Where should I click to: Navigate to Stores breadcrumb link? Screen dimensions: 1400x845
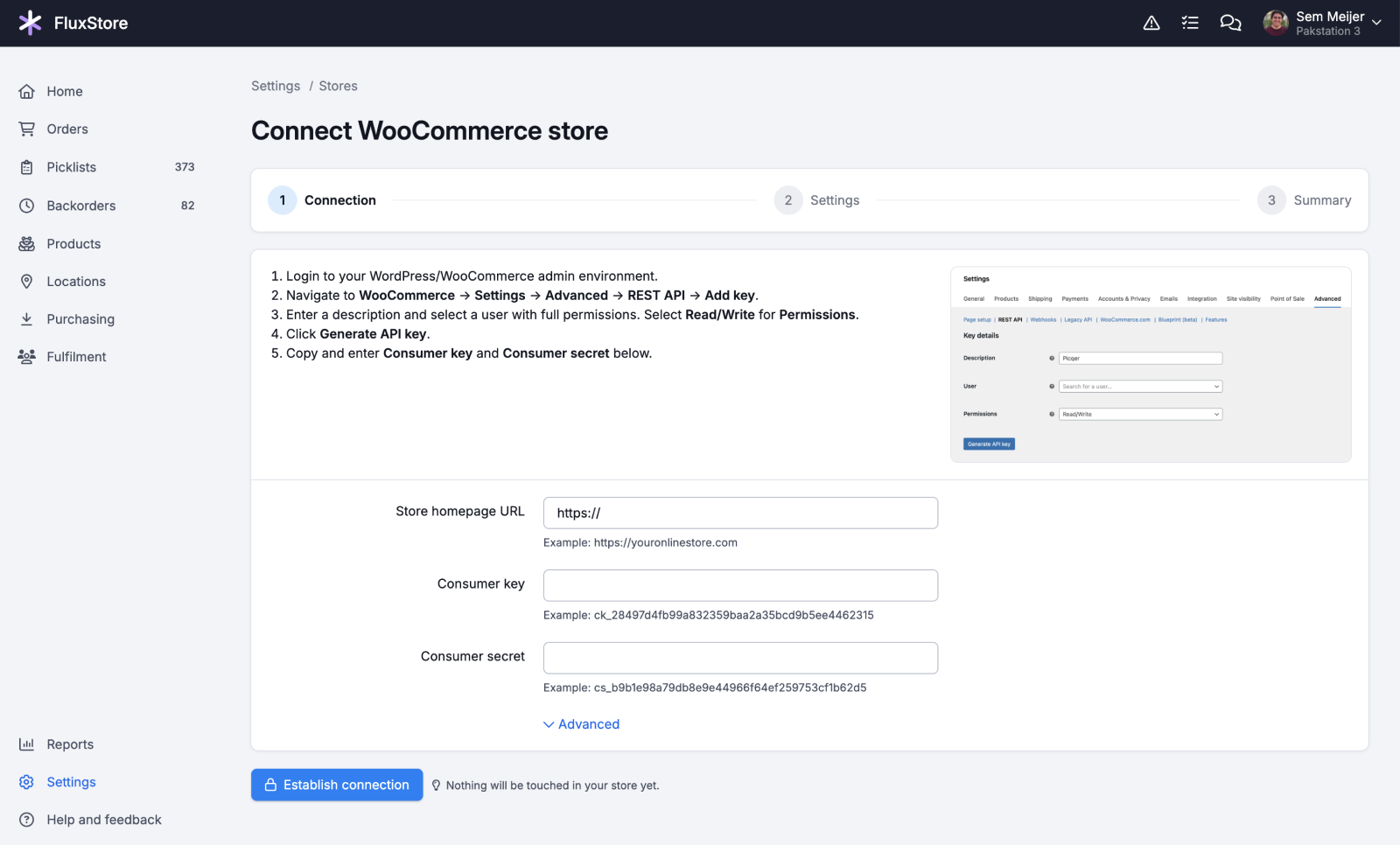point(338,86)
